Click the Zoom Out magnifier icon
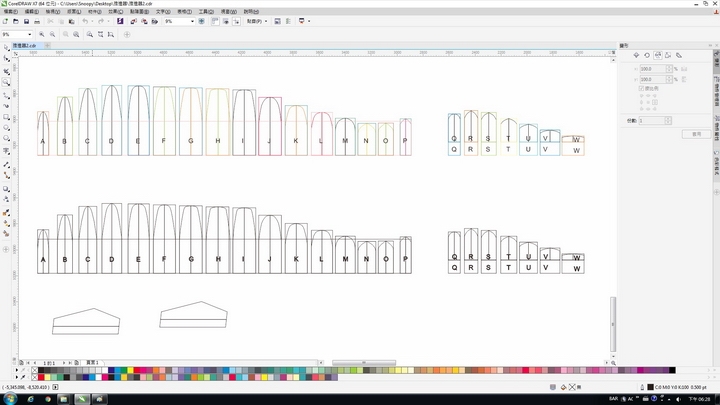 coord(52,34)
